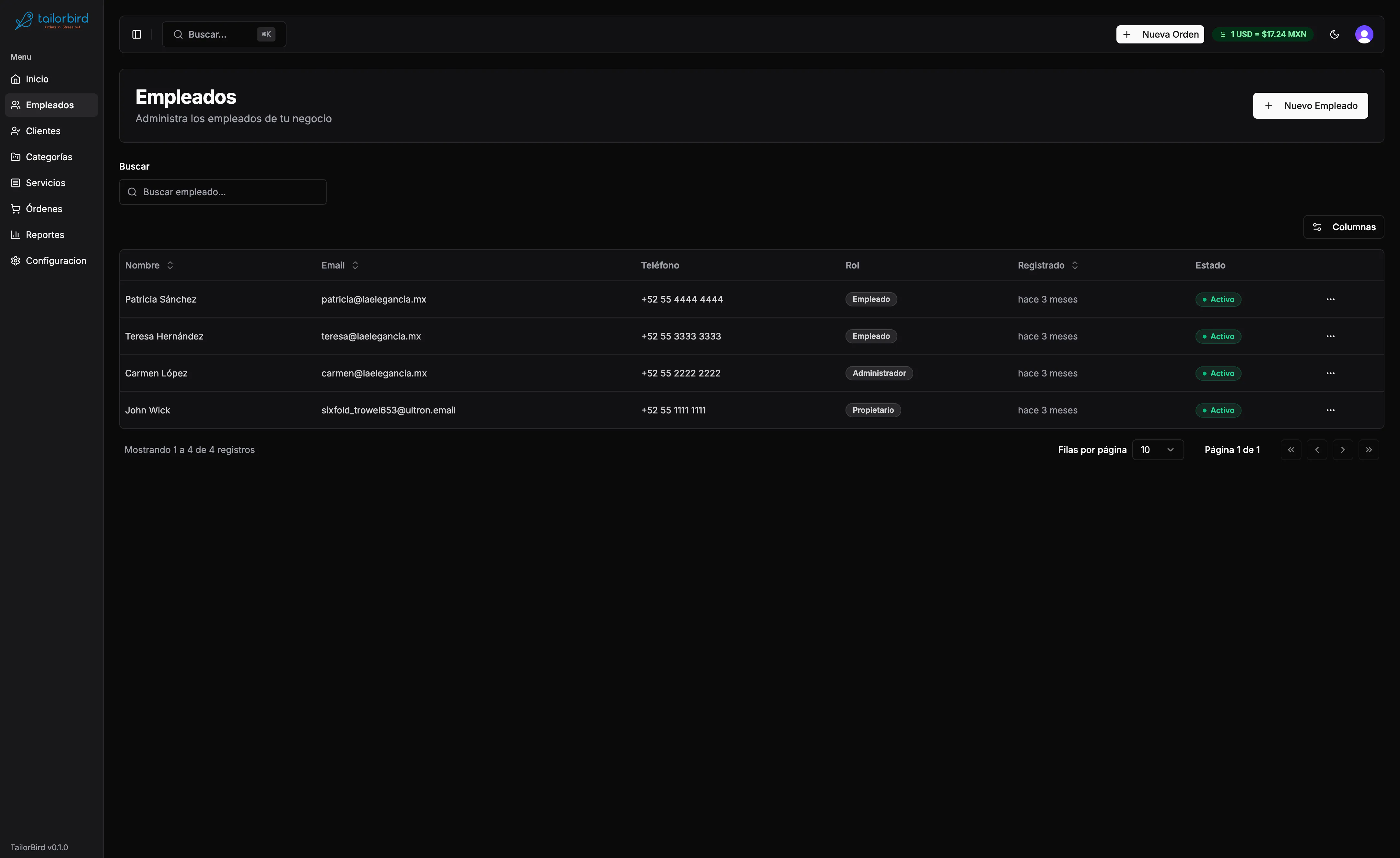
Task: Click email patricia@laelegancia.mx
Action: 373,299
